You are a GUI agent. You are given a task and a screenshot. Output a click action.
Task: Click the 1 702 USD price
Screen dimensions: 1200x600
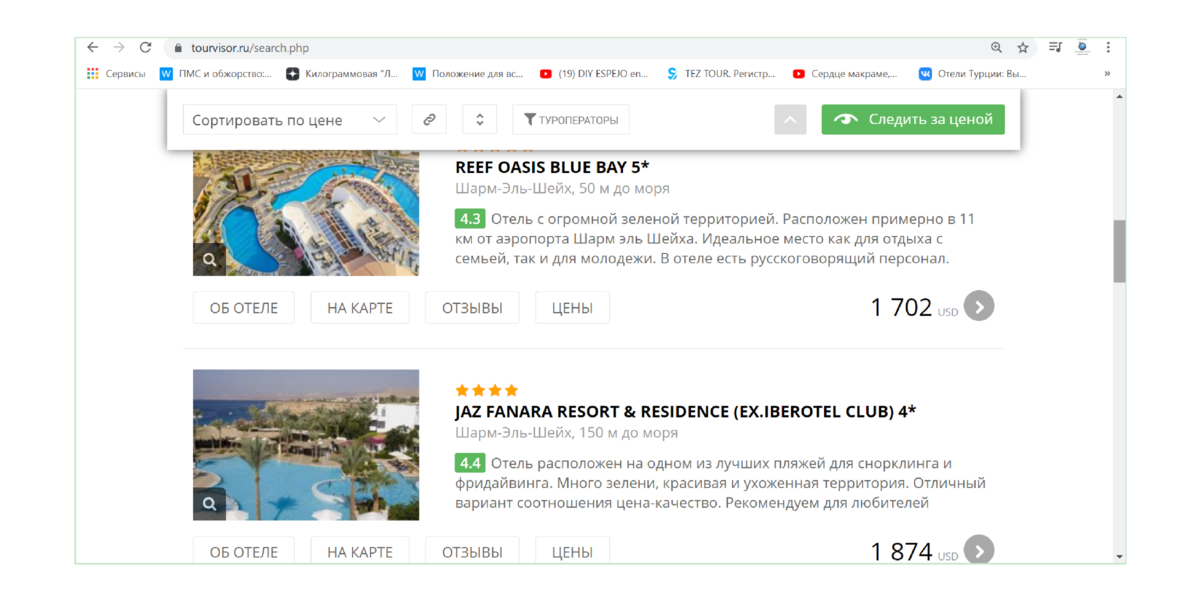pos(914,308)
